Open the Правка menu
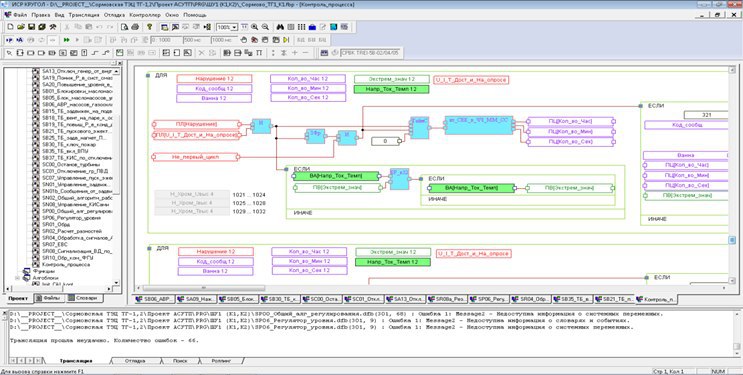The width and height of the screenshot is (743, 375). [41, 15]
